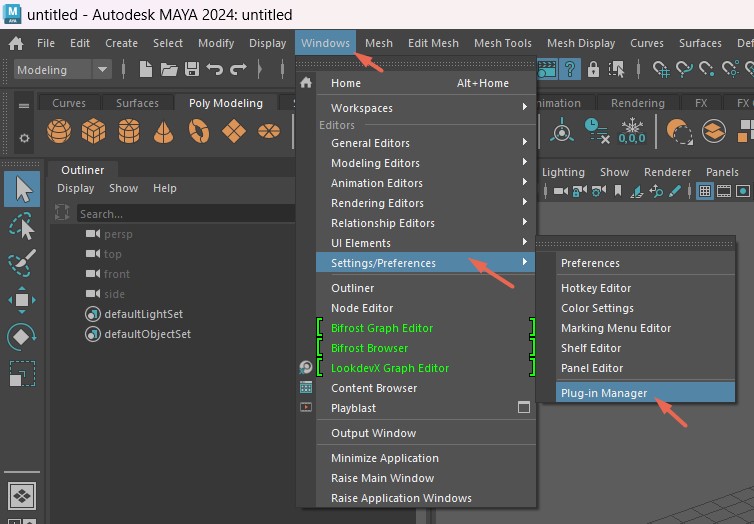Create a polygon torus from the shelf

tap(199, 131)
